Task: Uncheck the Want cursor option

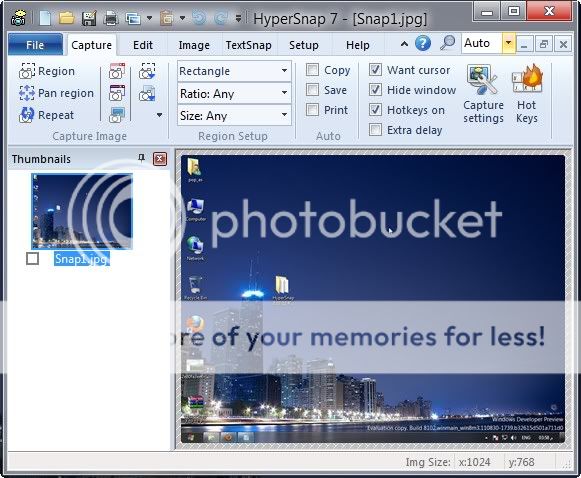Action: 375,69
